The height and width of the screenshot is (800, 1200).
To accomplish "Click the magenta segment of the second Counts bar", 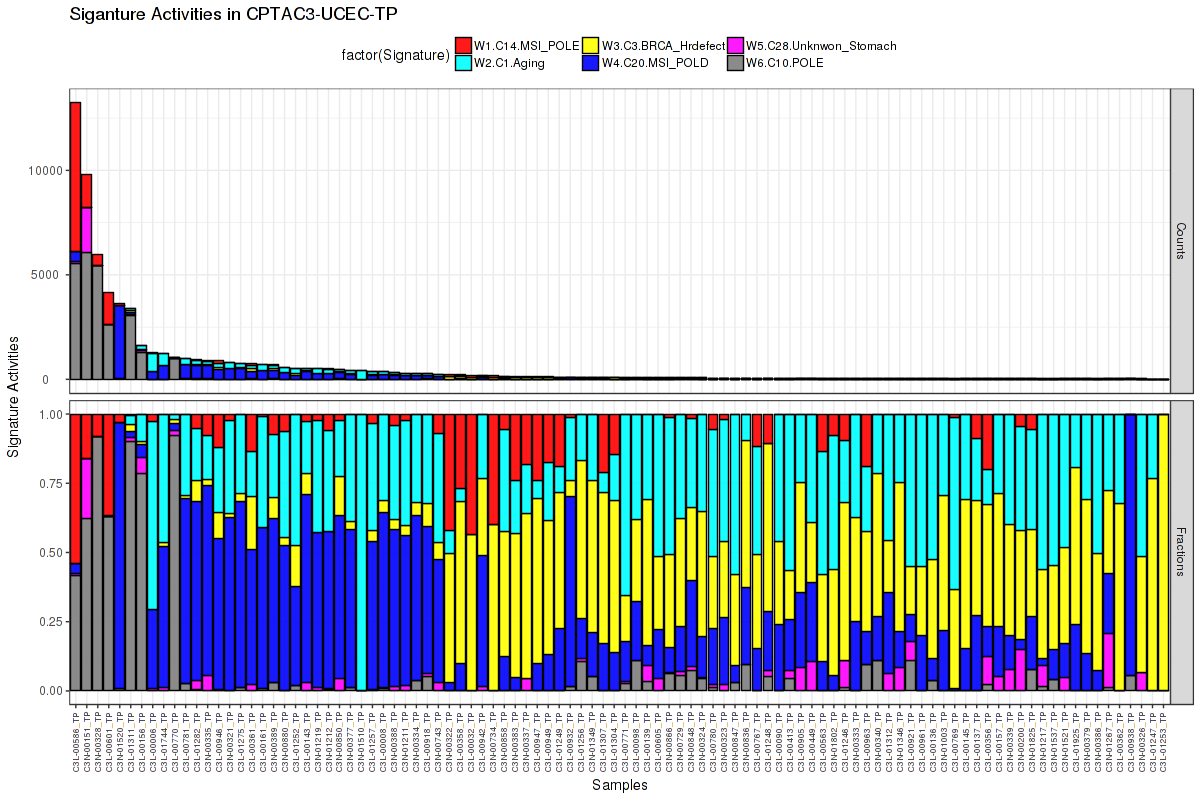I will click(87, 230).
